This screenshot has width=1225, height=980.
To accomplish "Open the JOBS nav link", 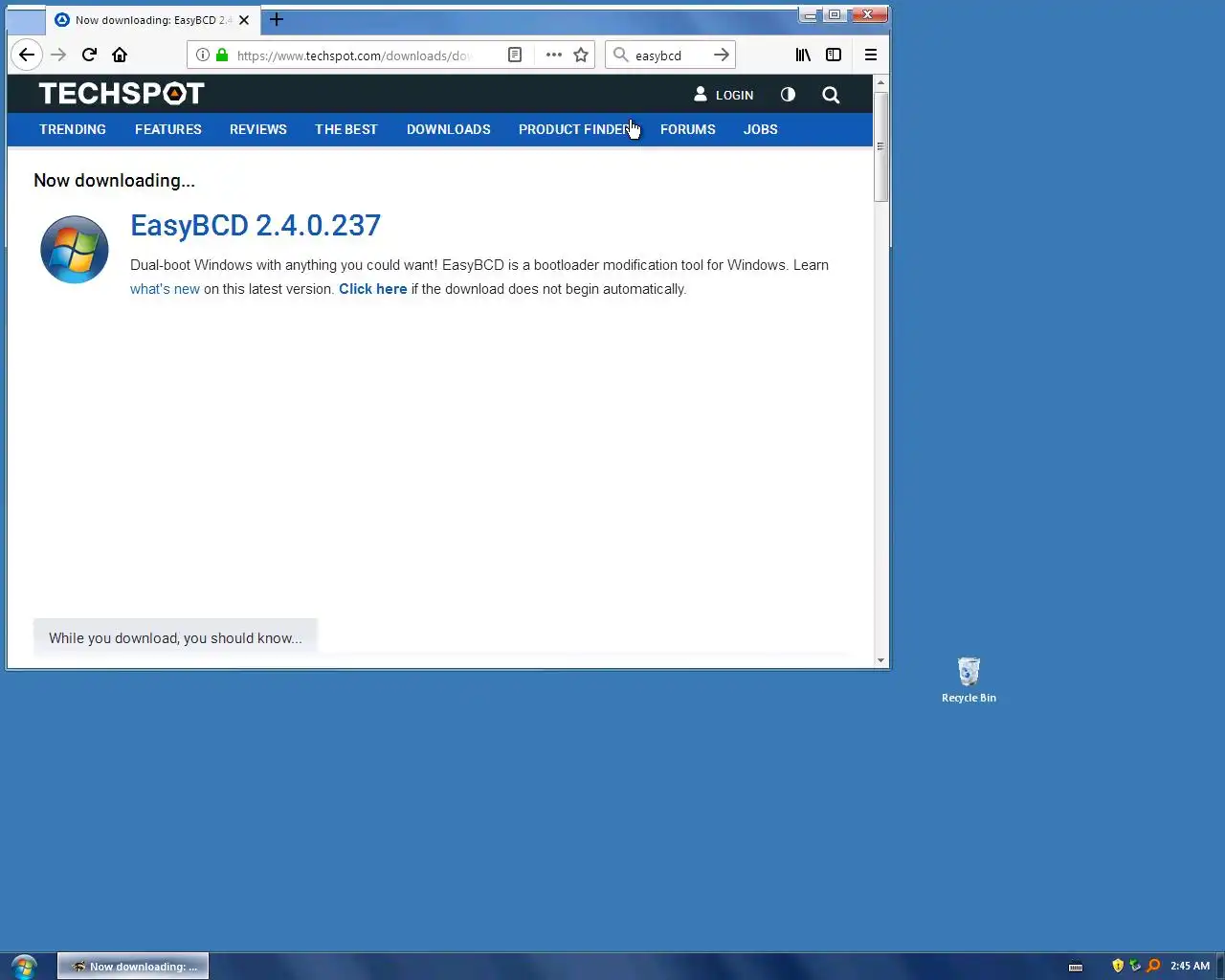I will pyautogui.click(x=761, y=129).
